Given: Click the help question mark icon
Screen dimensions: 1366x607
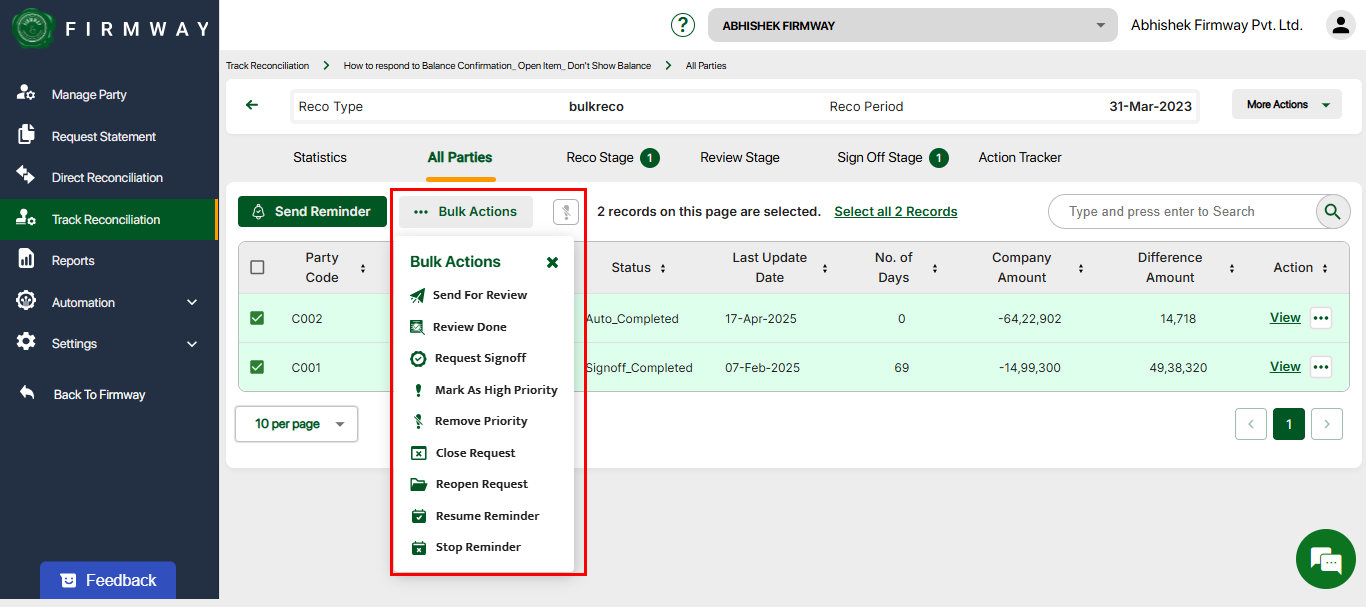Looking at the screenshot, I should click(x=682, y=25).
